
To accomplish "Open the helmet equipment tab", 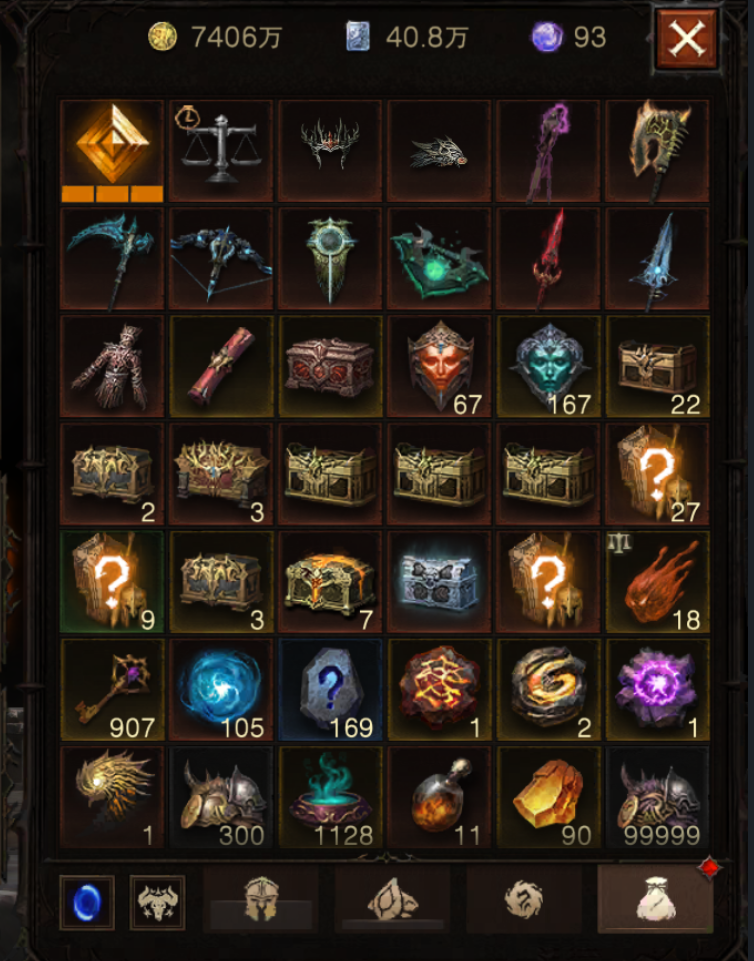I will (262, 899).
